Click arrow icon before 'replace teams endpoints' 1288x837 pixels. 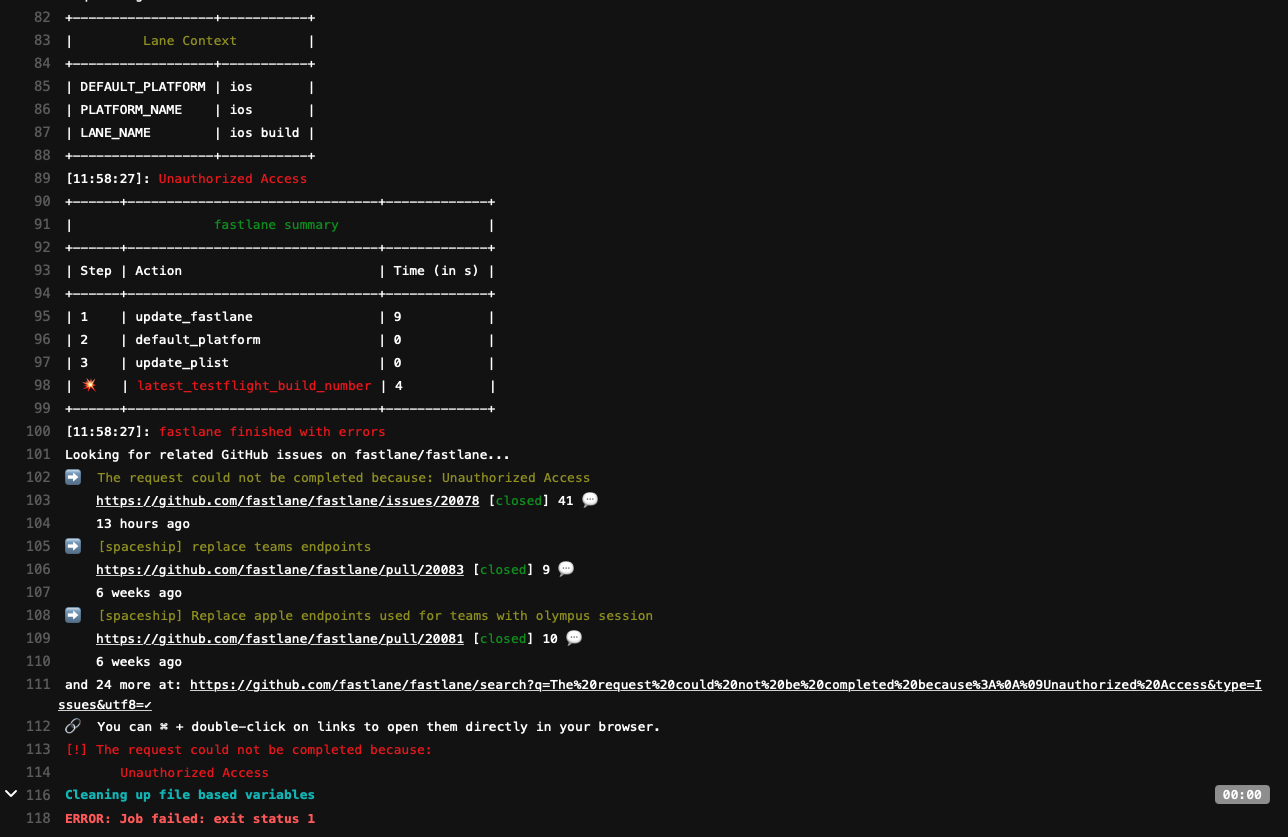click(73, 546)
